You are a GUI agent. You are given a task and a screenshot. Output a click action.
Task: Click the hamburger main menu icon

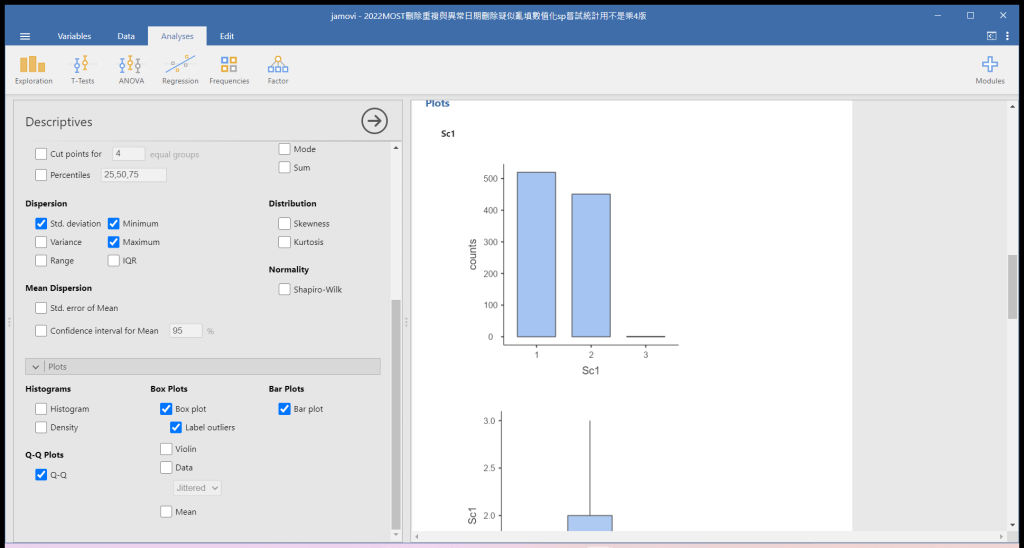point(25,36)
